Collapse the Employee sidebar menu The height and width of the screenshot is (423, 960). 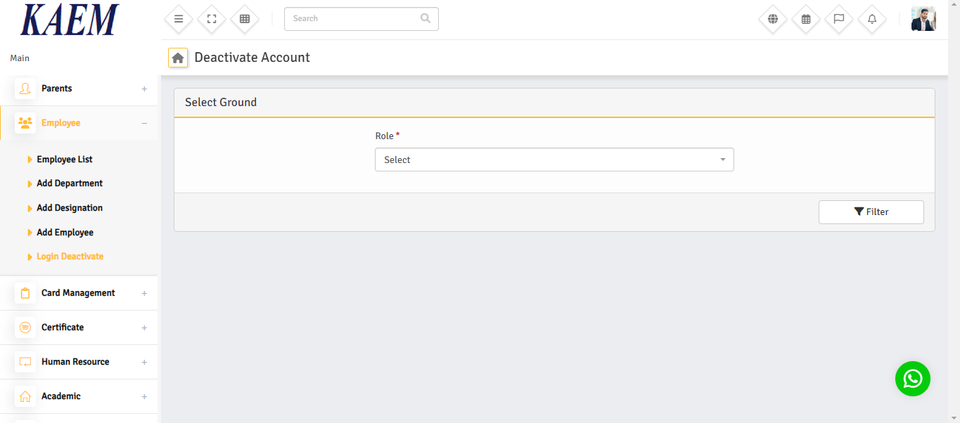point(80,123)
